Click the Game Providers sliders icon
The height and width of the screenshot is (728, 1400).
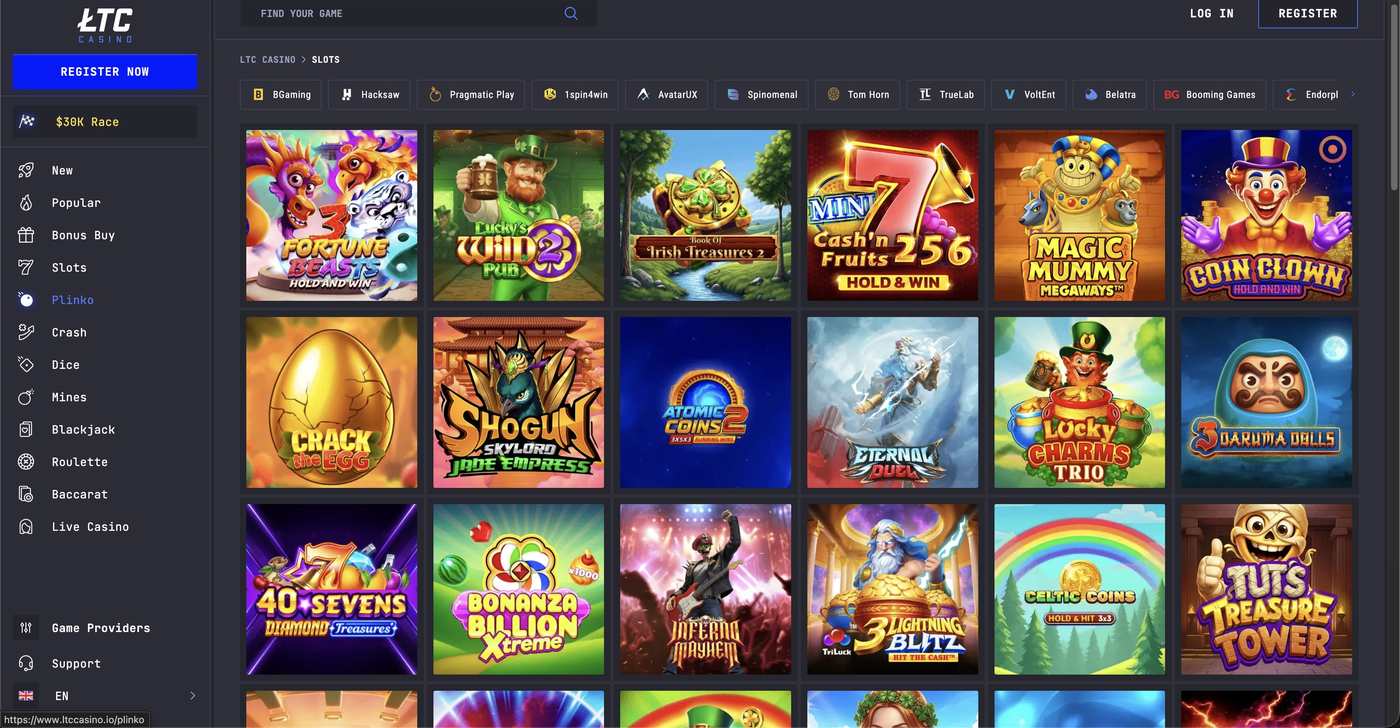pos(26,628)
